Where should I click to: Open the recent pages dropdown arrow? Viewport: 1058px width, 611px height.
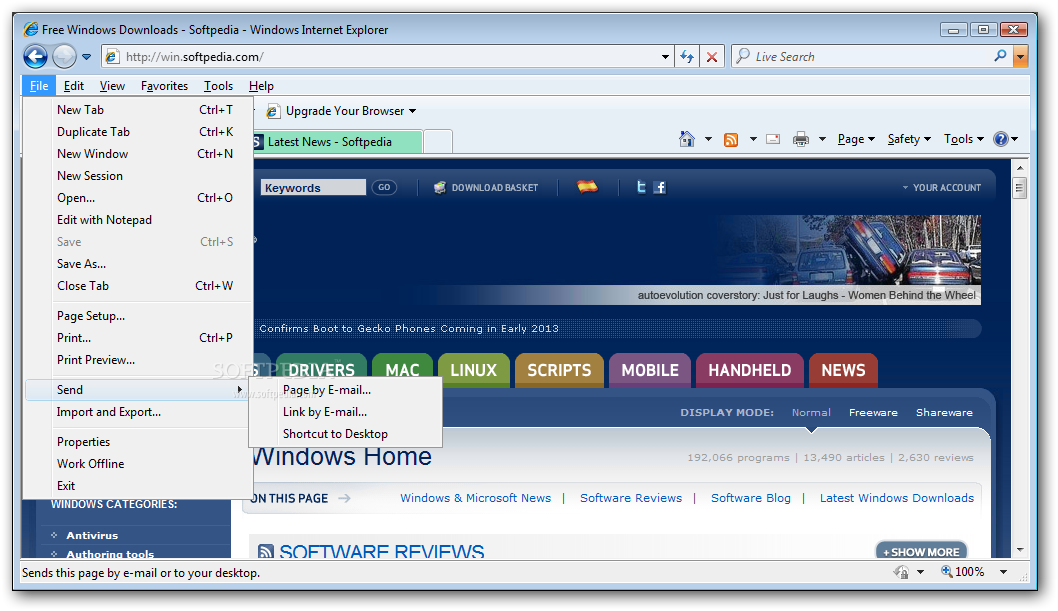point(86,57)
